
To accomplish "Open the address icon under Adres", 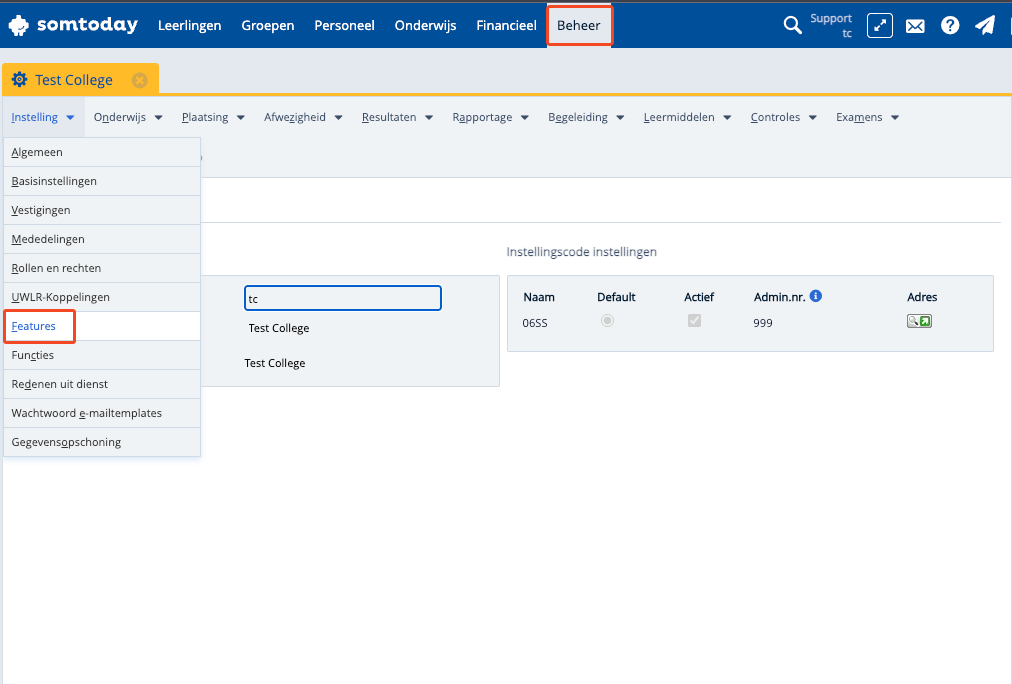I will click(919, 321).
